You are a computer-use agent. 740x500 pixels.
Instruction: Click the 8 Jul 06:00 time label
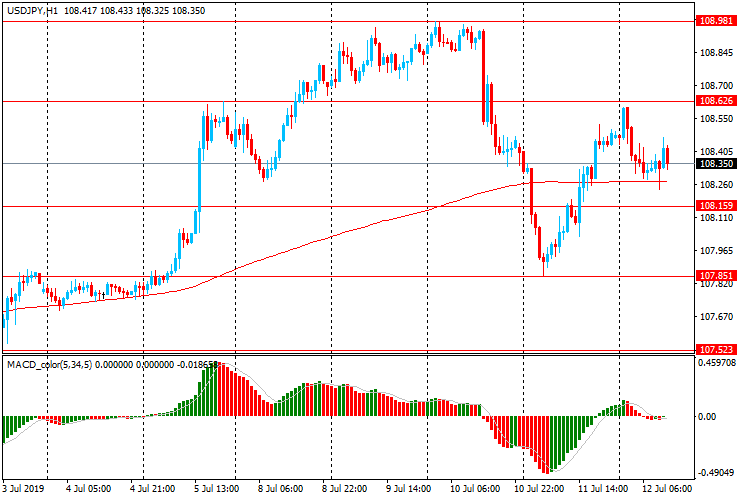pyautogui.click(x=280, y=488)
